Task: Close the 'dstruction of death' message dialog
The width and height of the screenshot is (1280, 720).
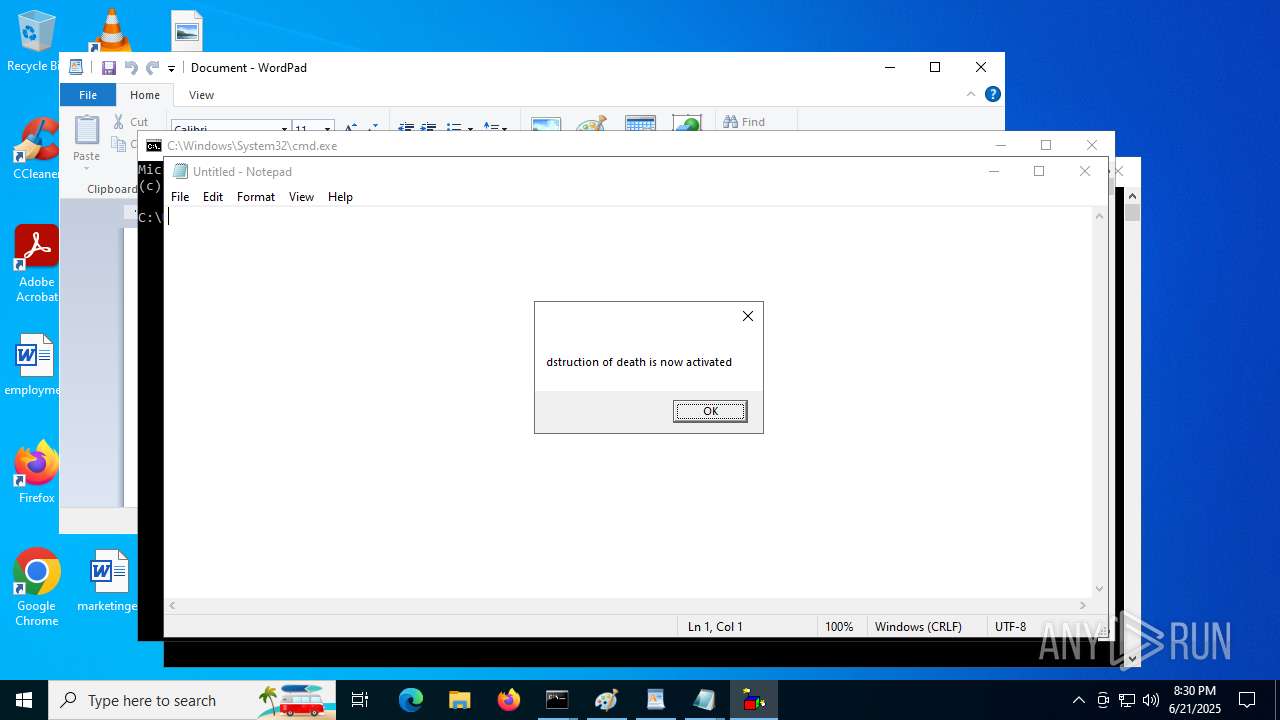Action: click(x=747, y=316)
